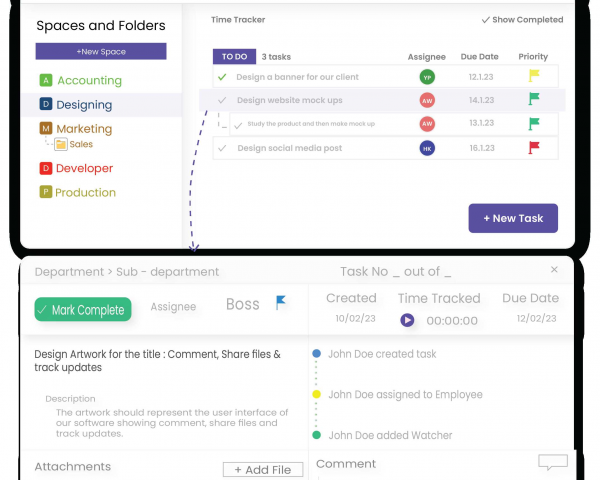
Task: Click the Sales folder icon
Action: [x=61, y=145]
